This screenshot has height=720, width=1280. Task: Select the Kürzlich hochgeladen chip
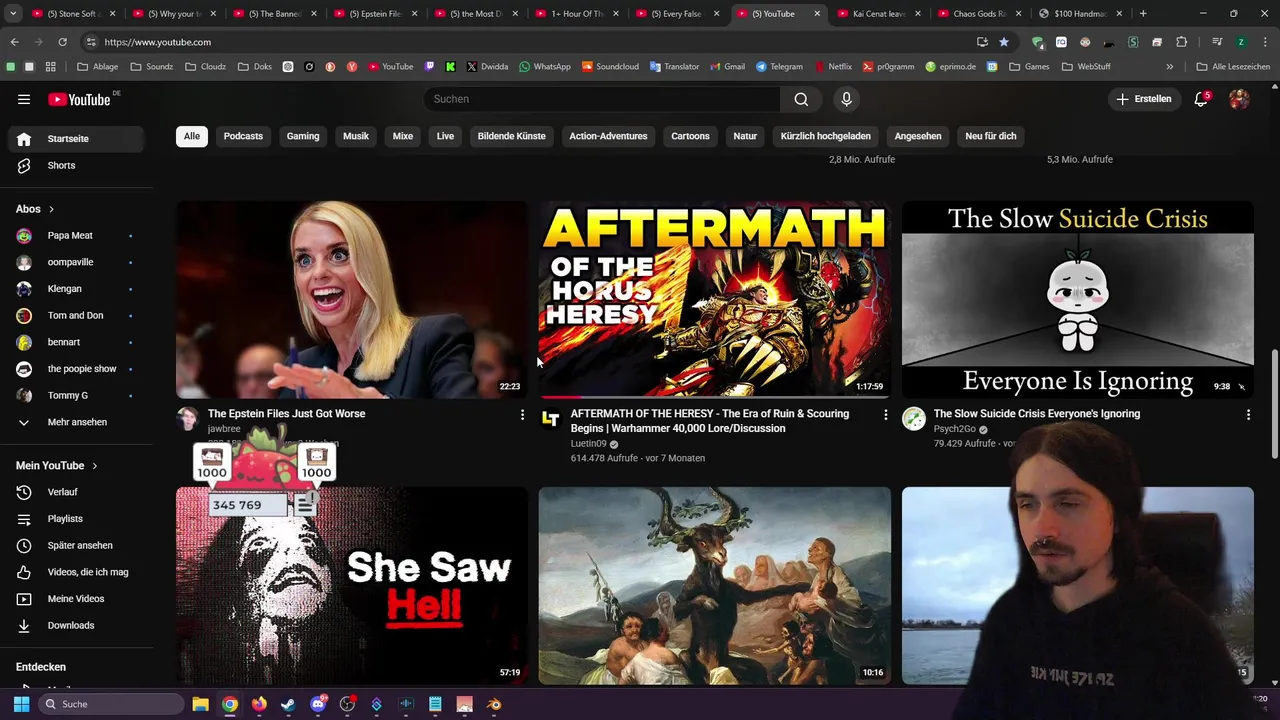tap(825, 136)
